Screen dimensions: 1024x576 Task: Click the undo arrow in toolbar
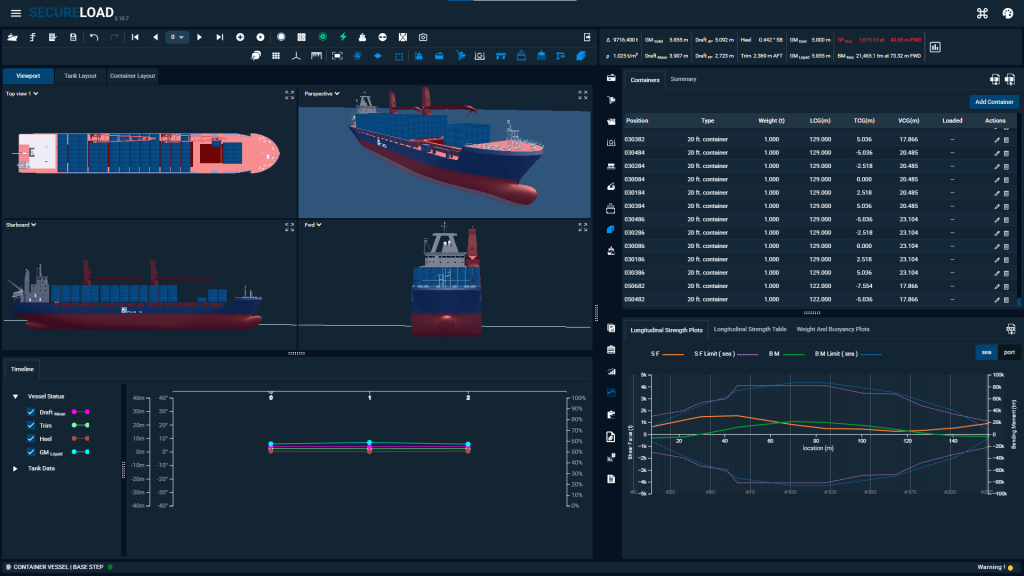pos(94,37)
